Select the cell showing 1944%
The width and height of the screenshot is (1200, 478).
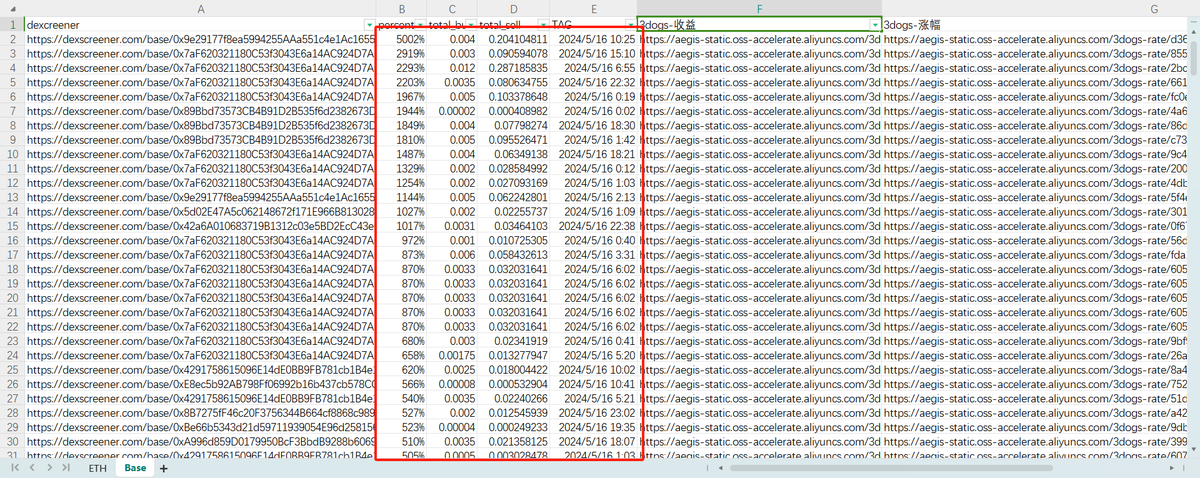pyautogui.click(x=403, y=111)
